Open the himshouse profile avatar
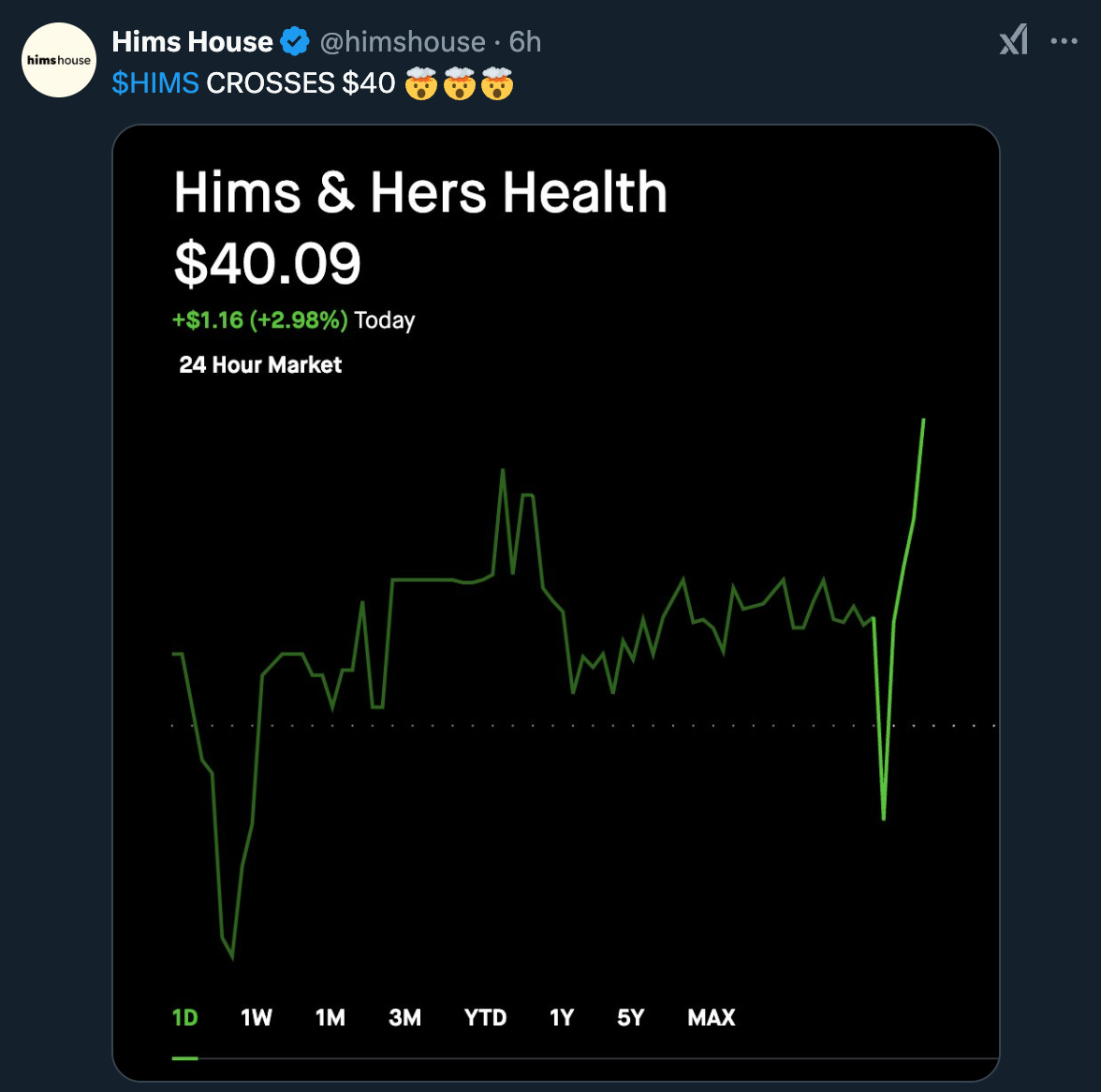The image size is (1101, 1092). (x=58, y=59)
